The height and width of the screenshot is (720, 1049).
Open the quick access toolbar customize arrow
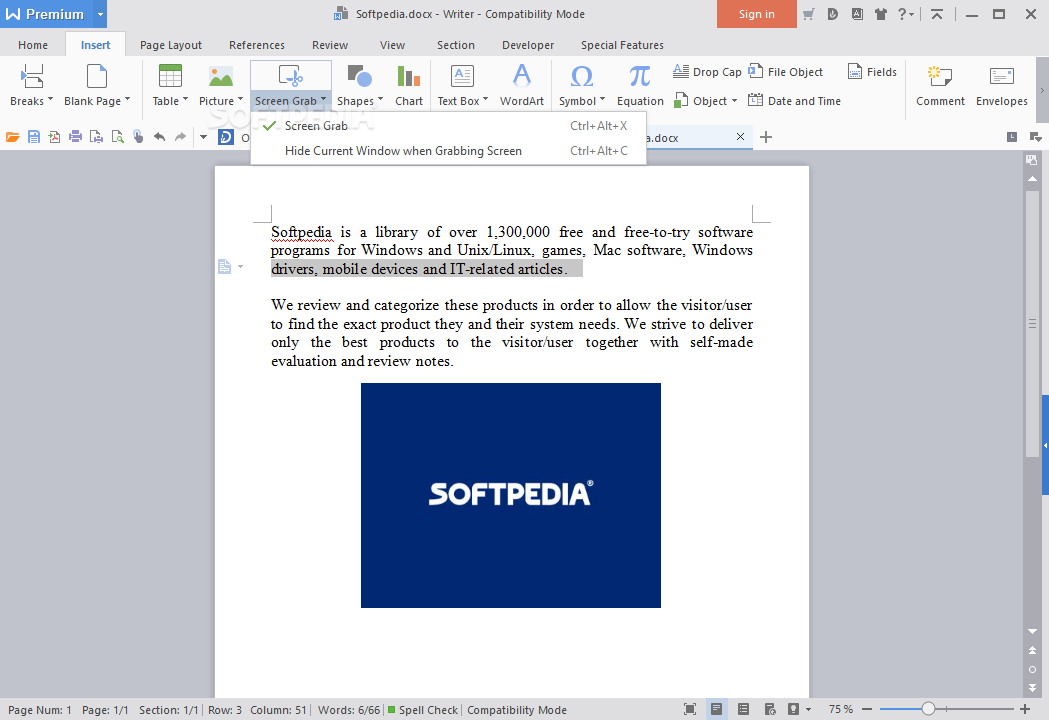203,137
